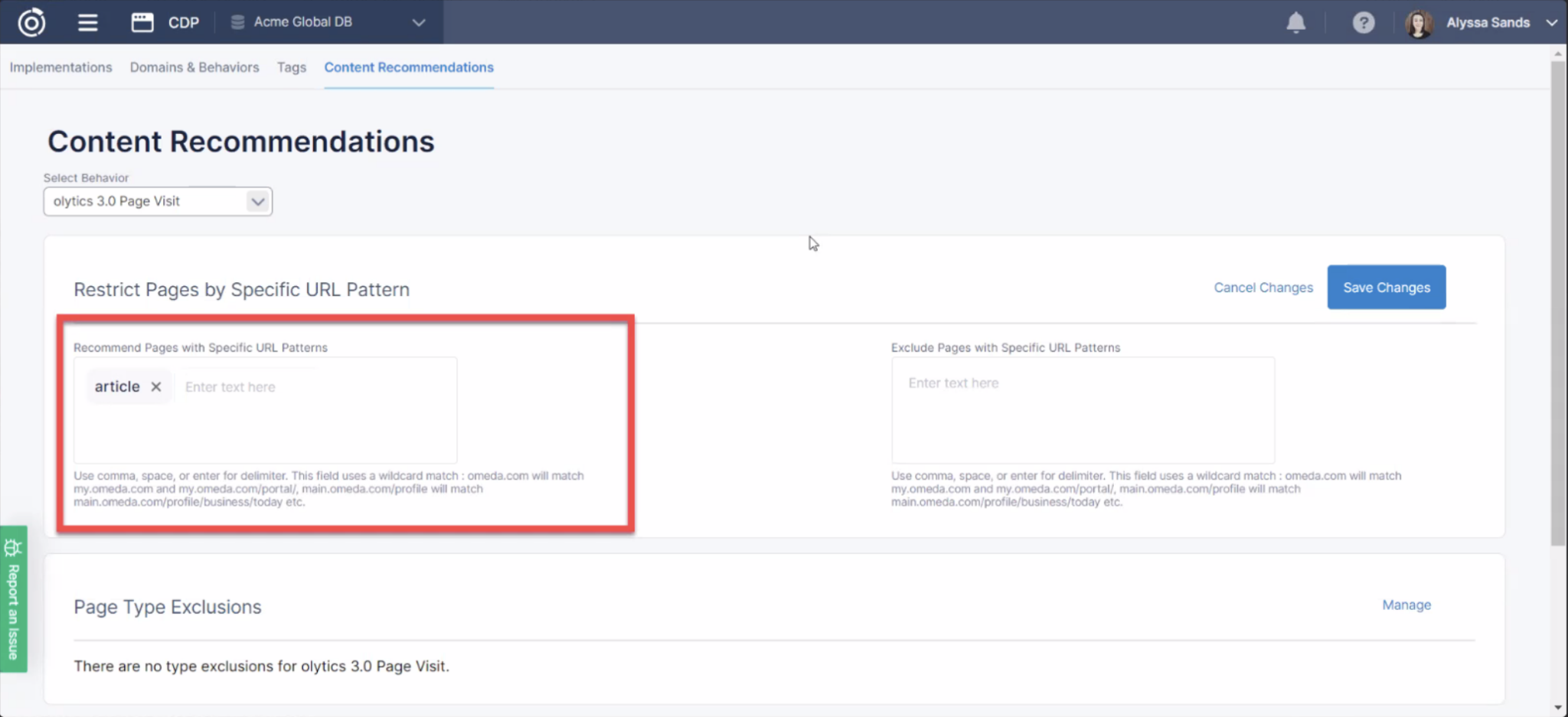
Task: Click the database stack icon
Action: coord(237,22)
